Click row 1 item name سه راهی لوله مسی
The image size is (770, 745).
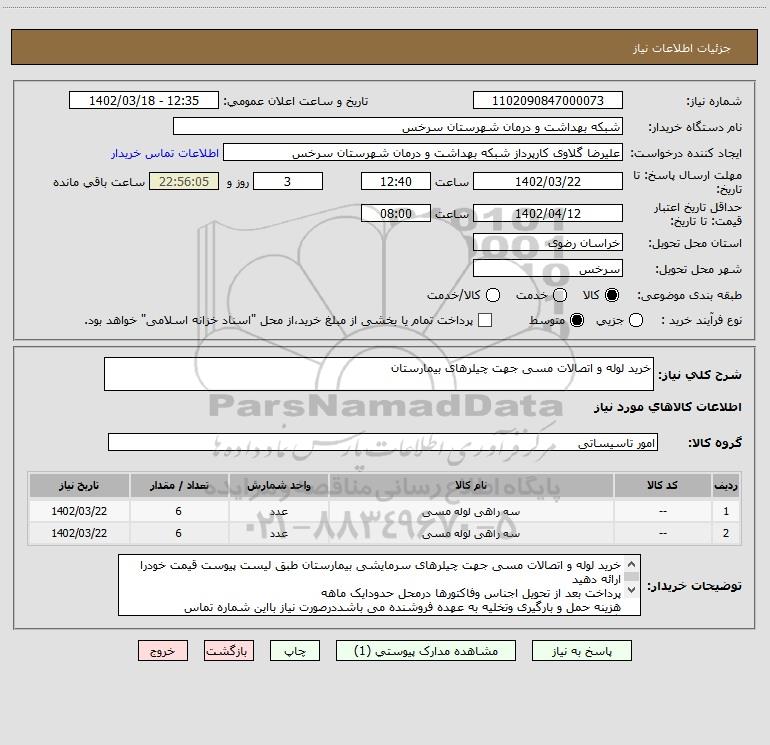pos(470,512)
